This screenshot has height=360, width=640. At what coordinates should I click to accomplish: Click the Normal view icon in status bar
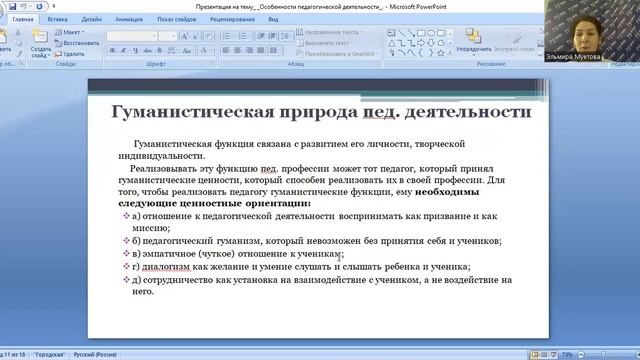tap(535, 354)
